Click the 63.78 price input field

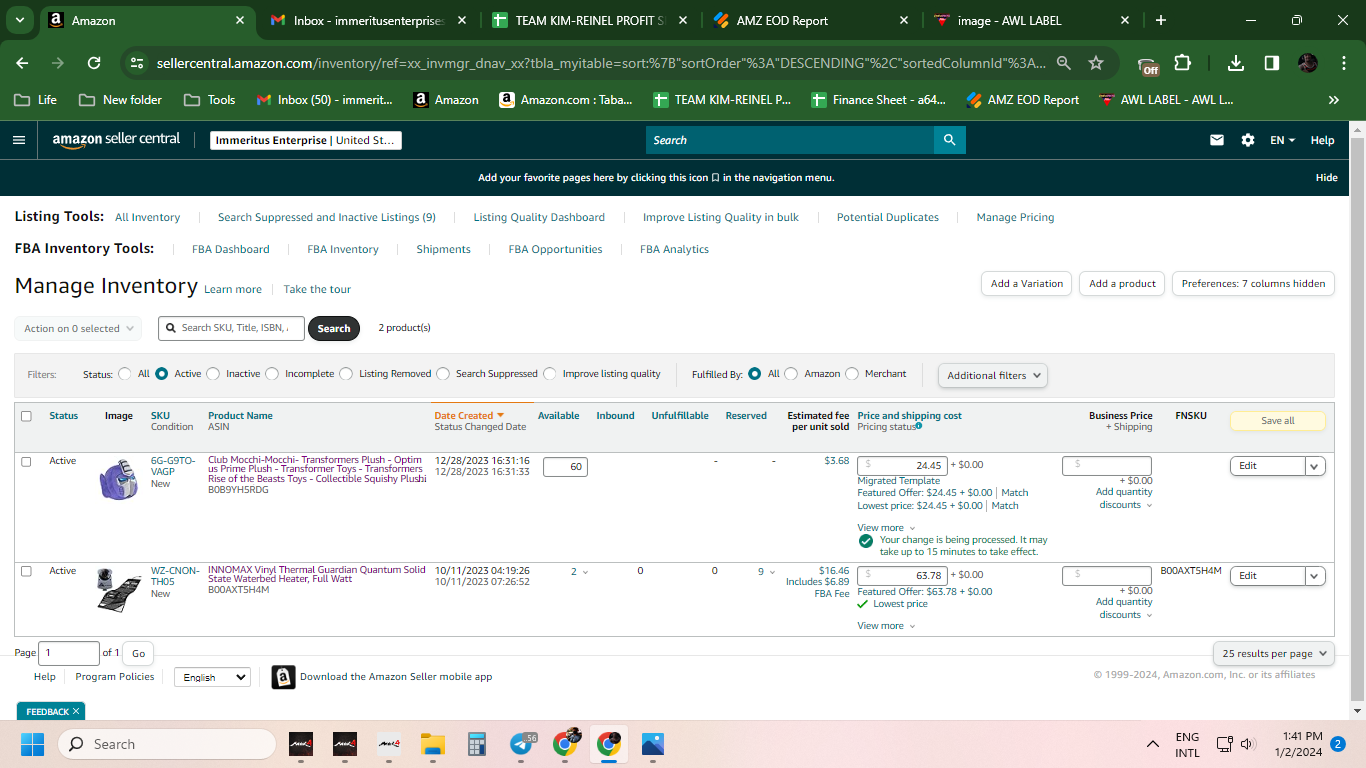902,575
